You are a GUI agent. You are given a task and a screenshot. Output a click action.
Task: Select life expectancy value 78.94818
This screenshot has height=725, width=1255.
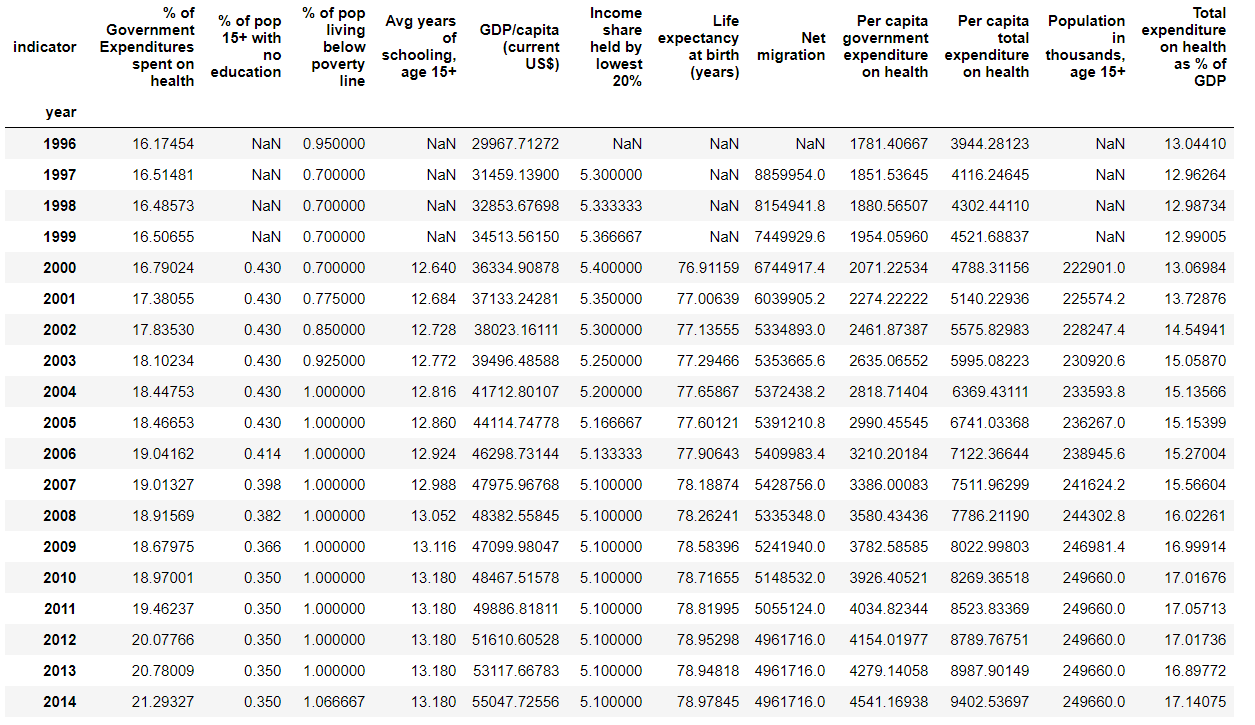tap(708, 671)
